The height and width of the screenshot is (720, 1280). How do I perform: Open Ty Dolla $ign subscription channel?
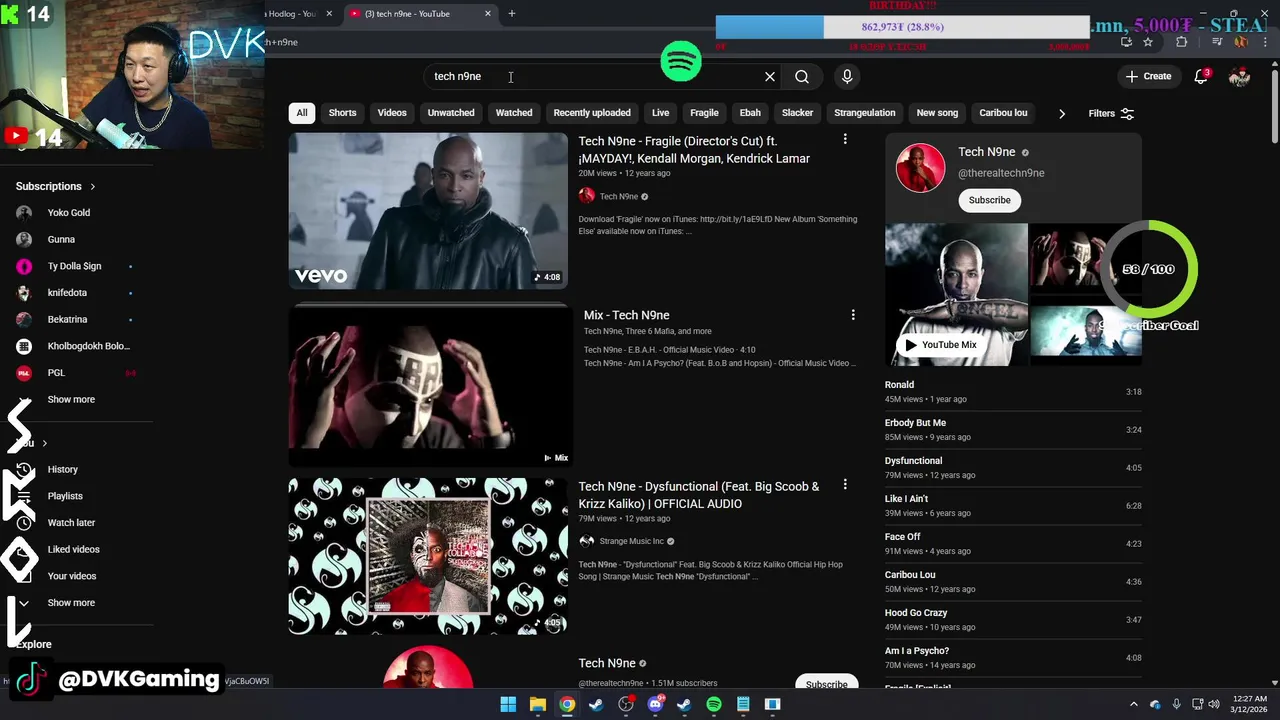tap(74, 266)
